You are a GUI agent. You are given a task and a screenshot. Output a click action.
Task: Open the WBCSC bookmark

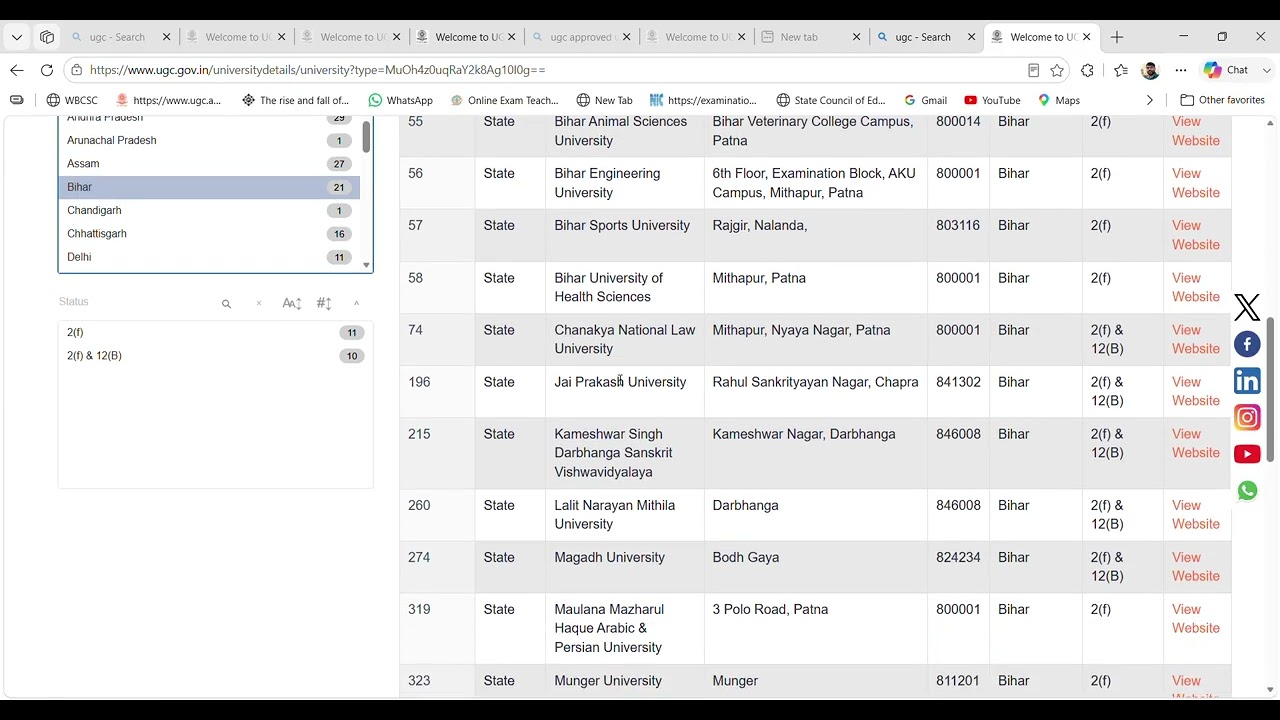pos(73,100)
